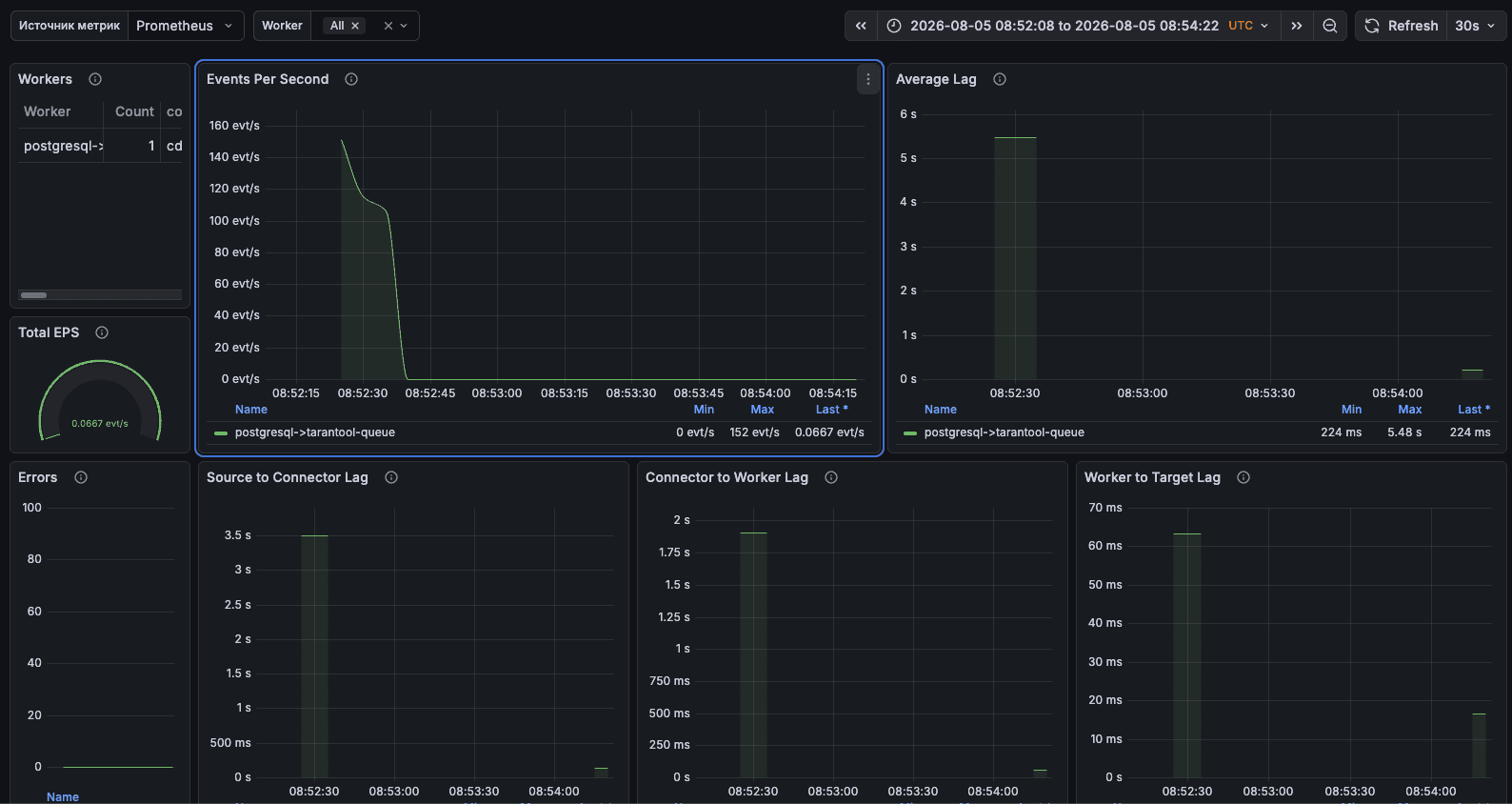
Task: Expand the Worker variable dropdown chevron
Action: 404,26
